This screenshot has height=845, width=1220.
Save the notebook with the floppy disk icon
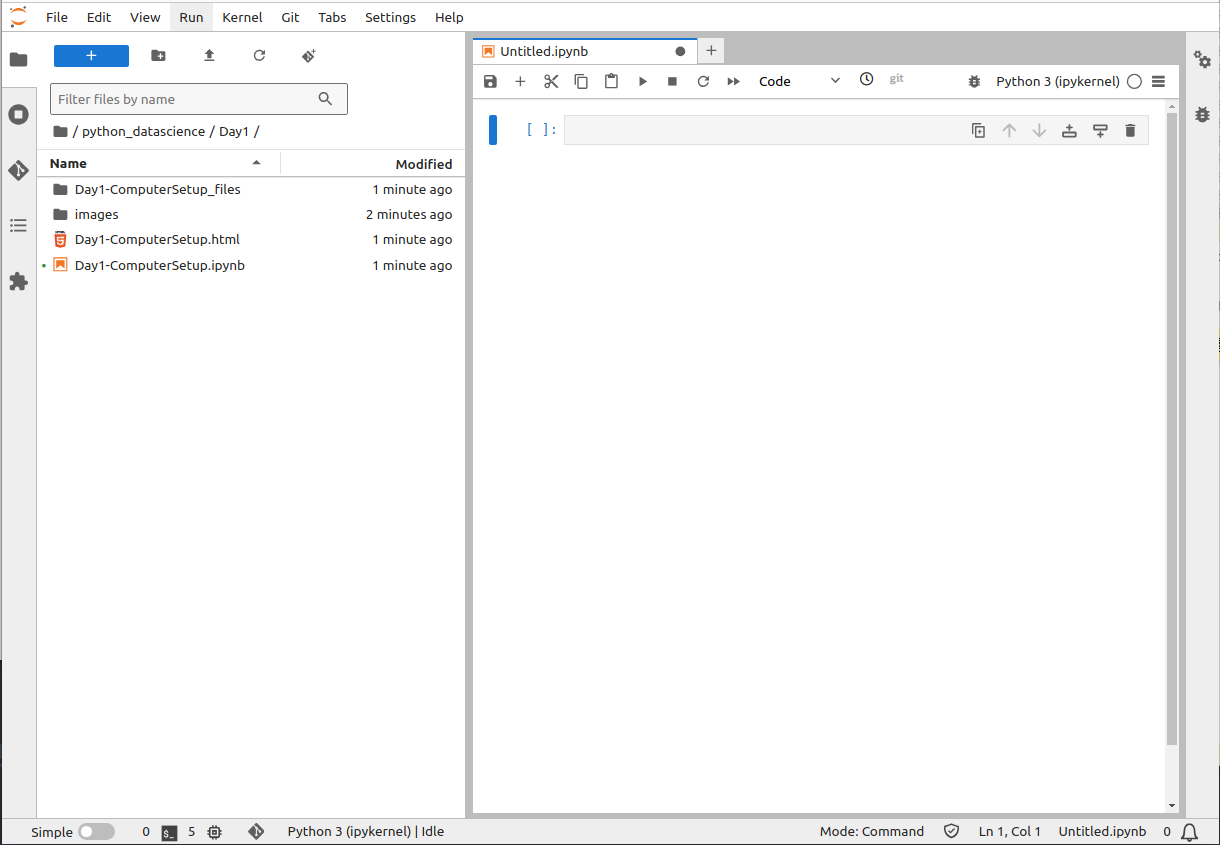tap(490, 81)
